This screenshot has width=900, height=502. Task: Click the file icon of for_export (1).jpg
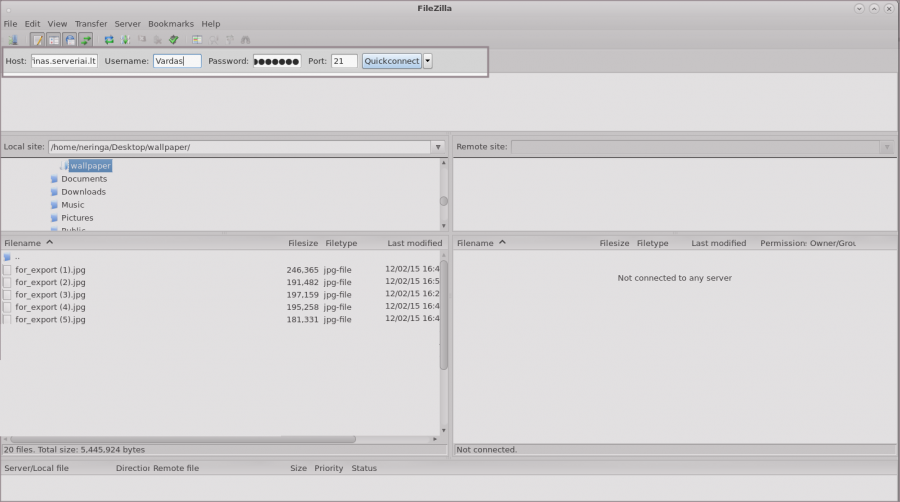(7, 270)
